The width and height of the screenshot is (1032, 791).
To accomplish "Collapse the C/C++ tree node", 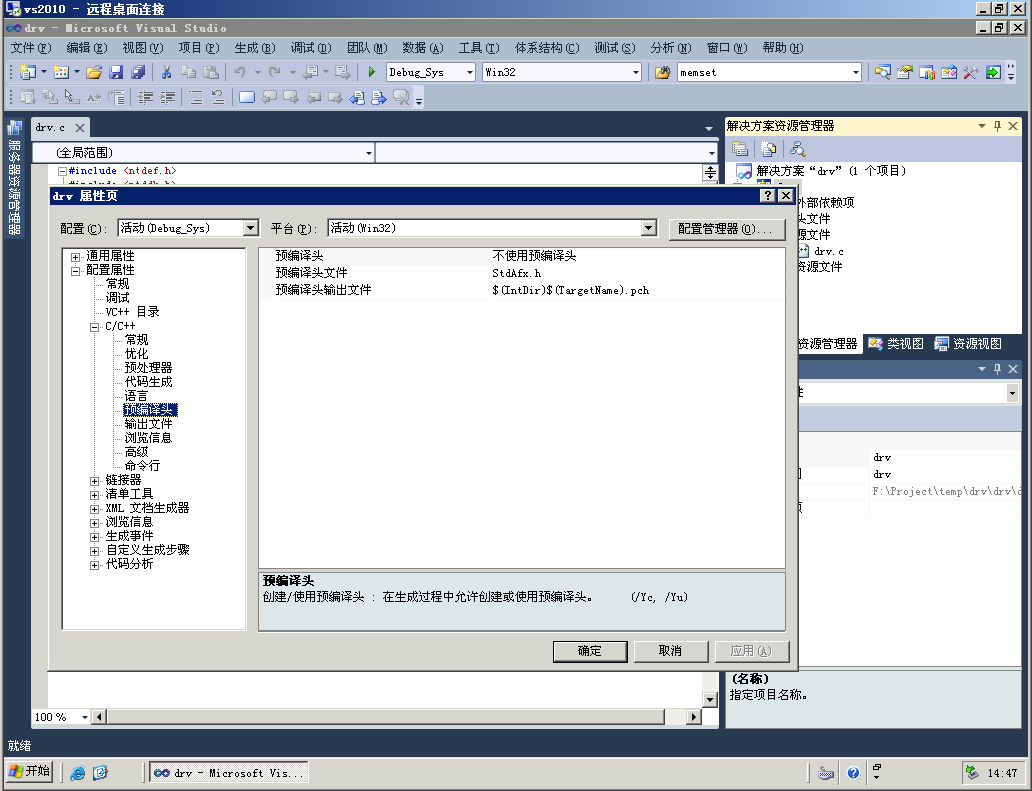I will (95, 326).
